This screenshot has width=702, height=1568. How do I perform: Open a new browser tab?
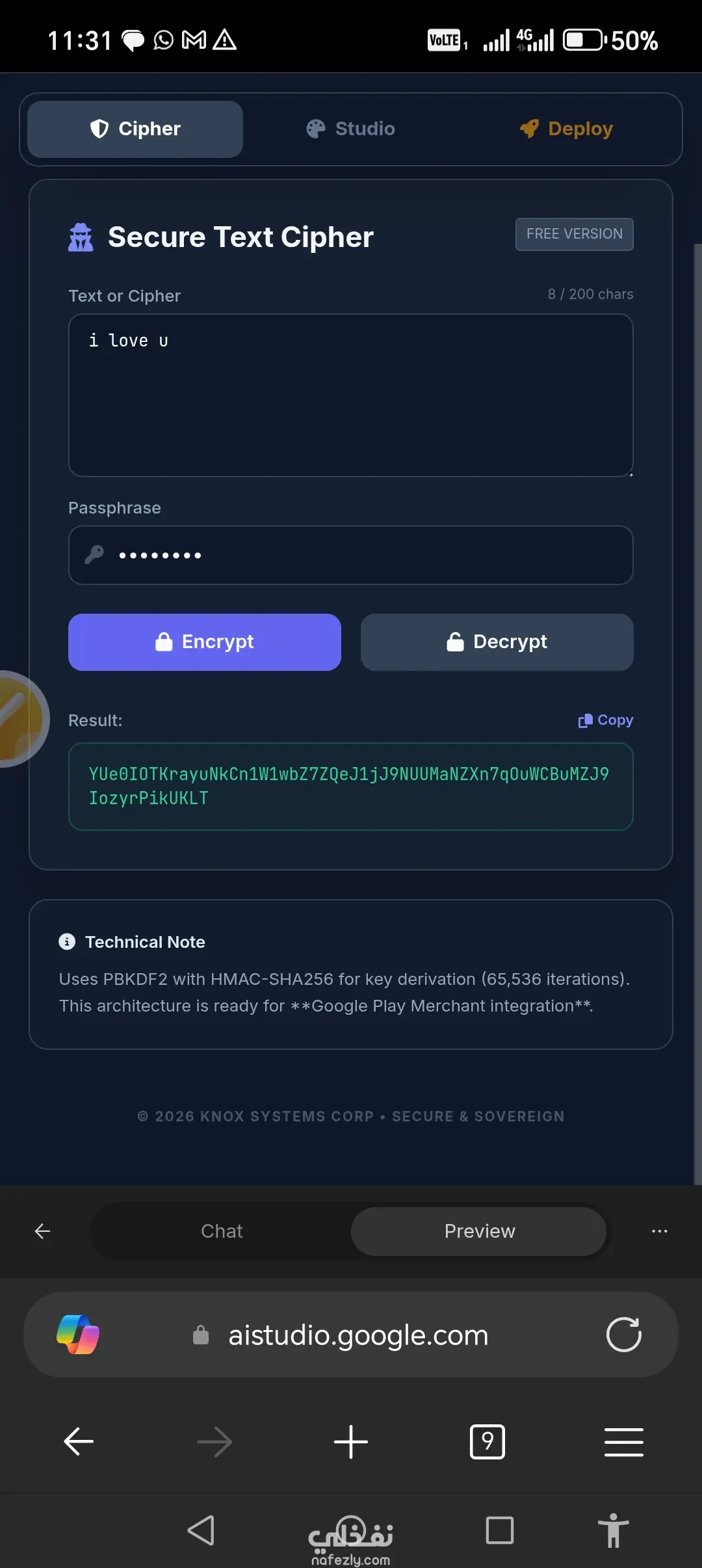coord(351,1442)
